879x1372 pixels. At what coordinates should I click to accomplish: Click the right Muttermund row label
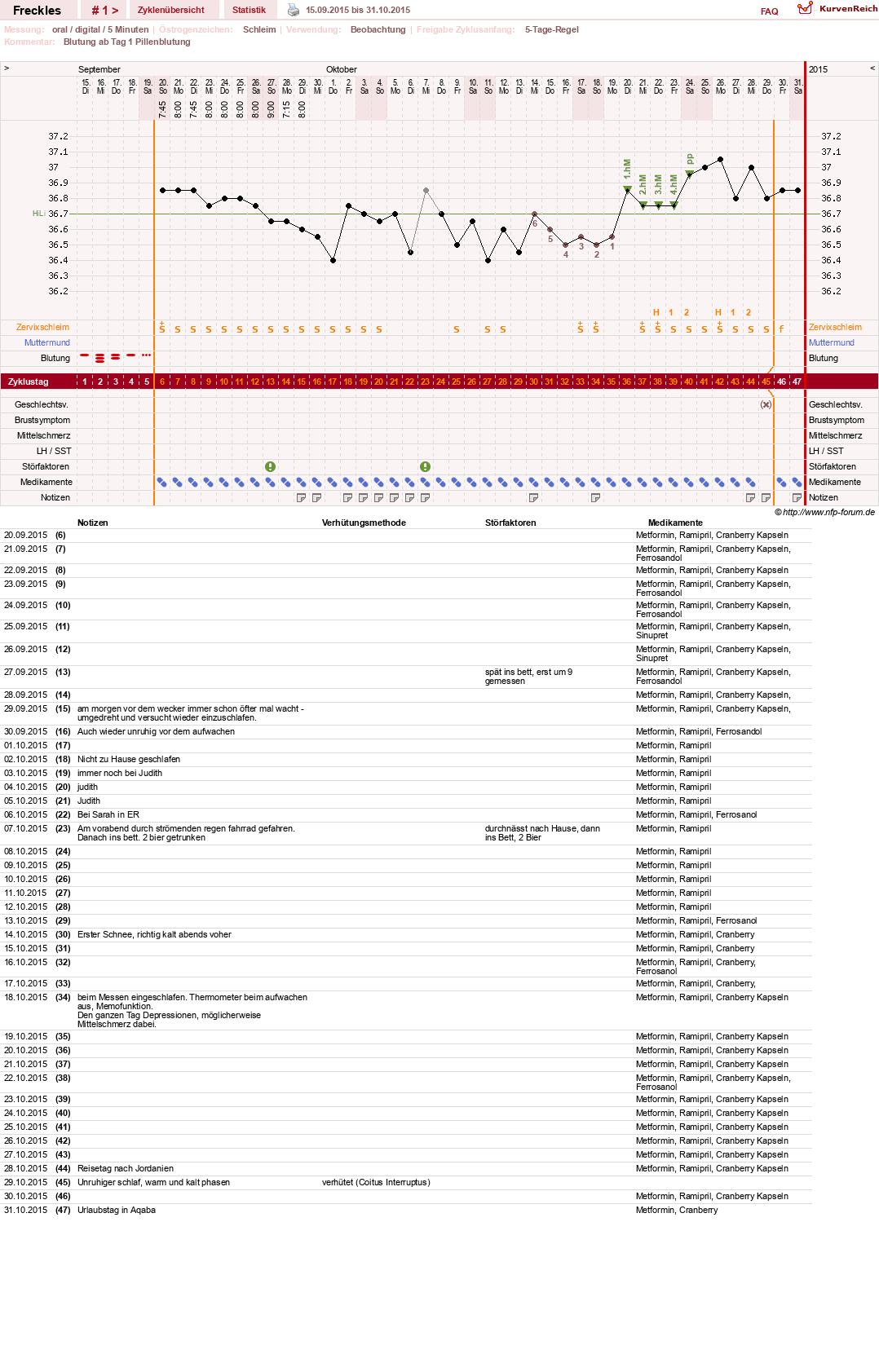[831, 342]
